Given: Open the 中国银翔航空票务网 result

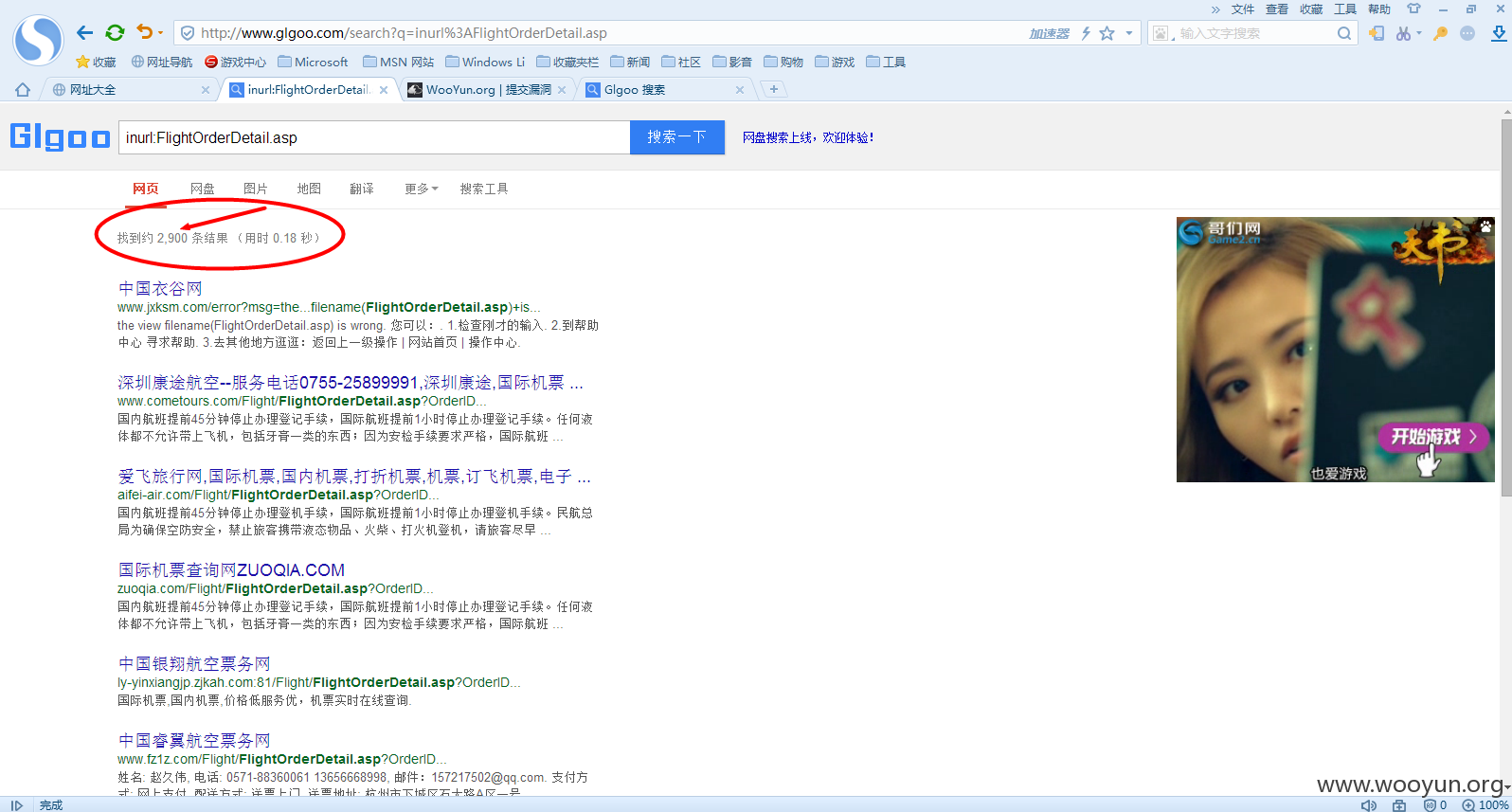Looking at the screenshot, I should point(194,663).
